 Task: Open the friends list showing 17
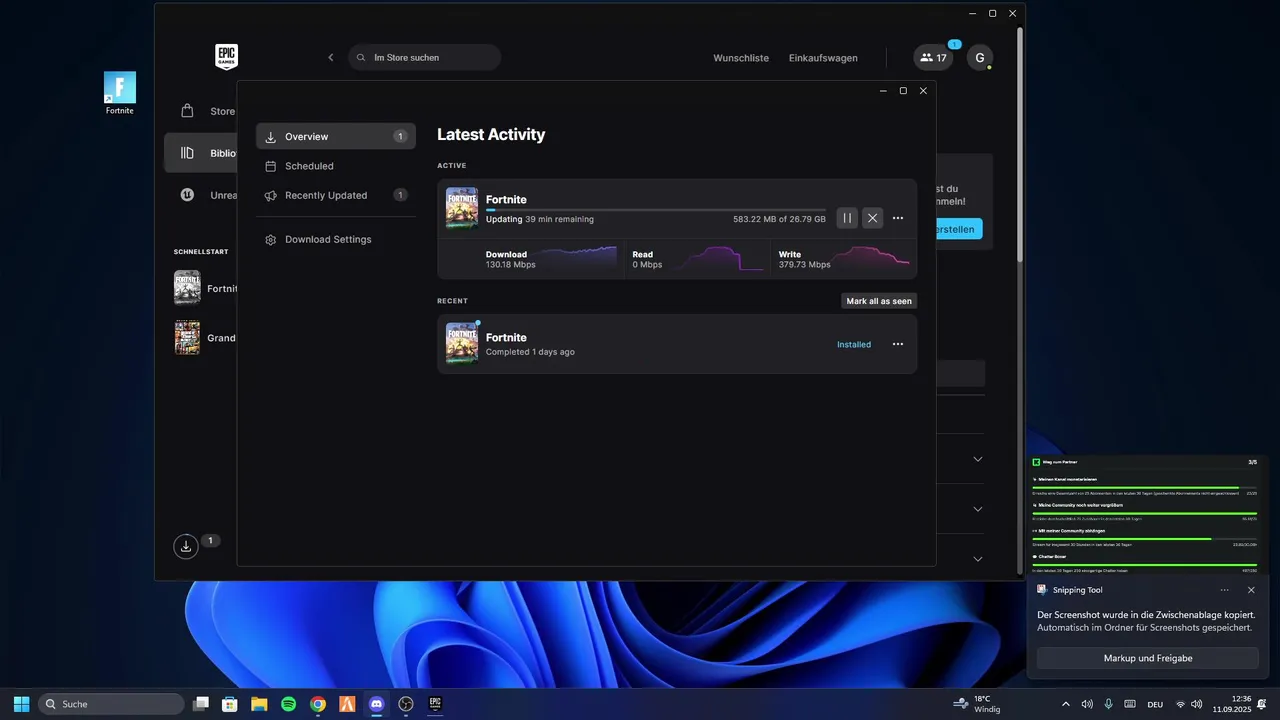click(933, 58)
